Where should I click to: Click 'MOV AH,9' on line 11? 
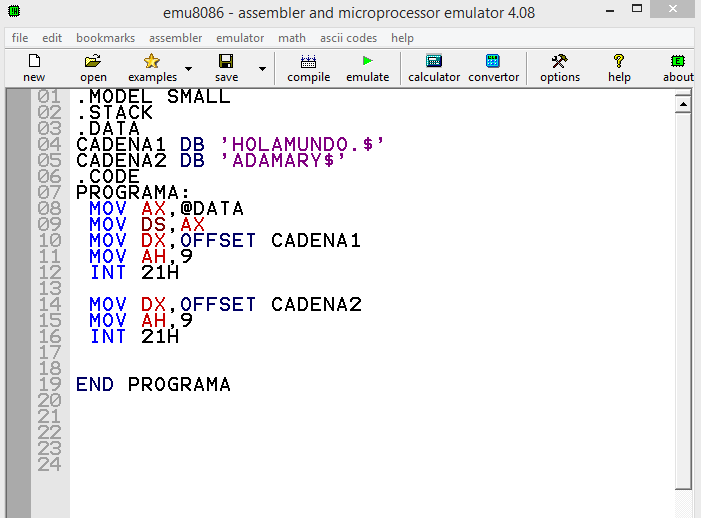click(141, 257)
